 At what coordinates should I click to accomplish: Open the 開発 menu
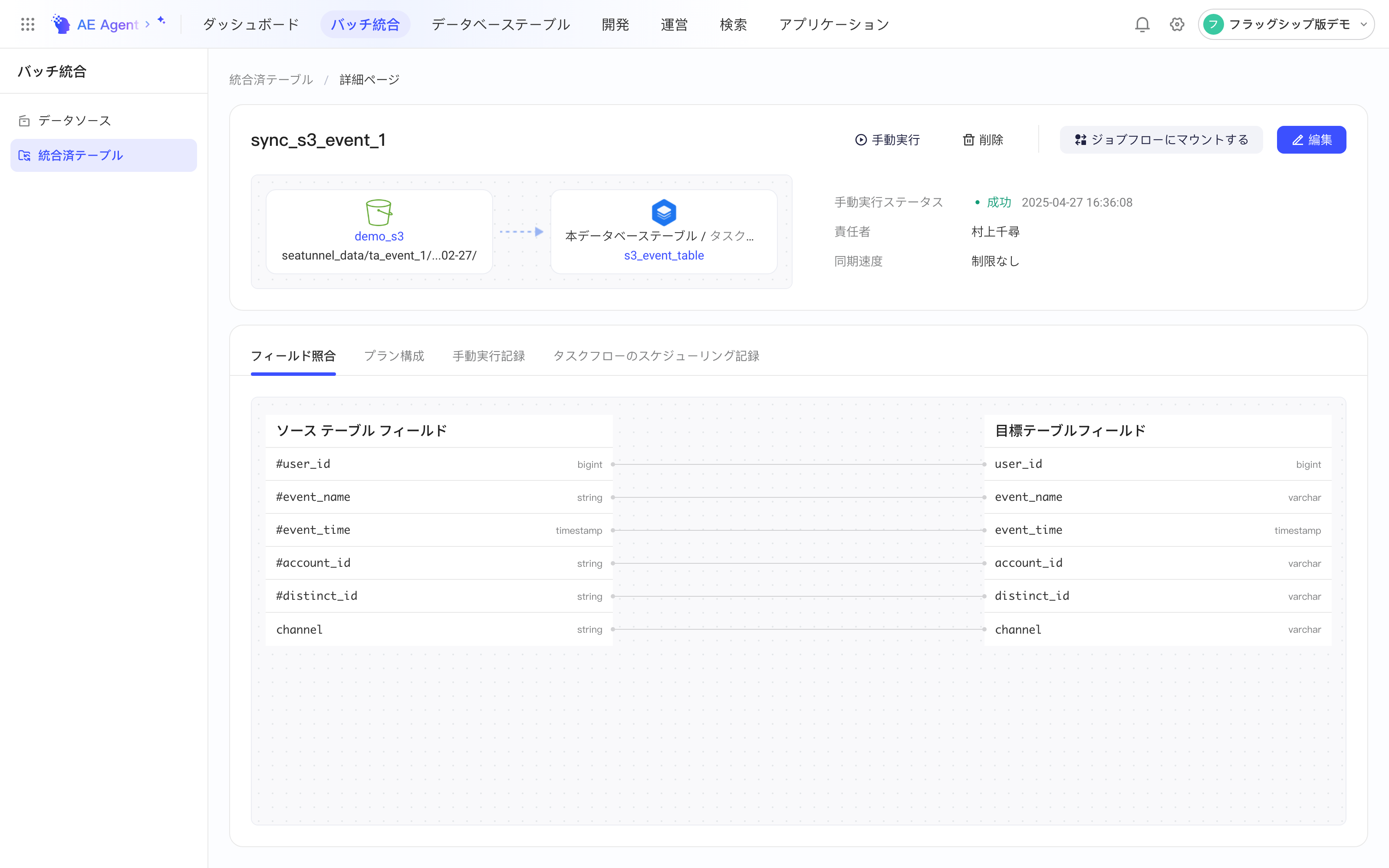(616, 24)
